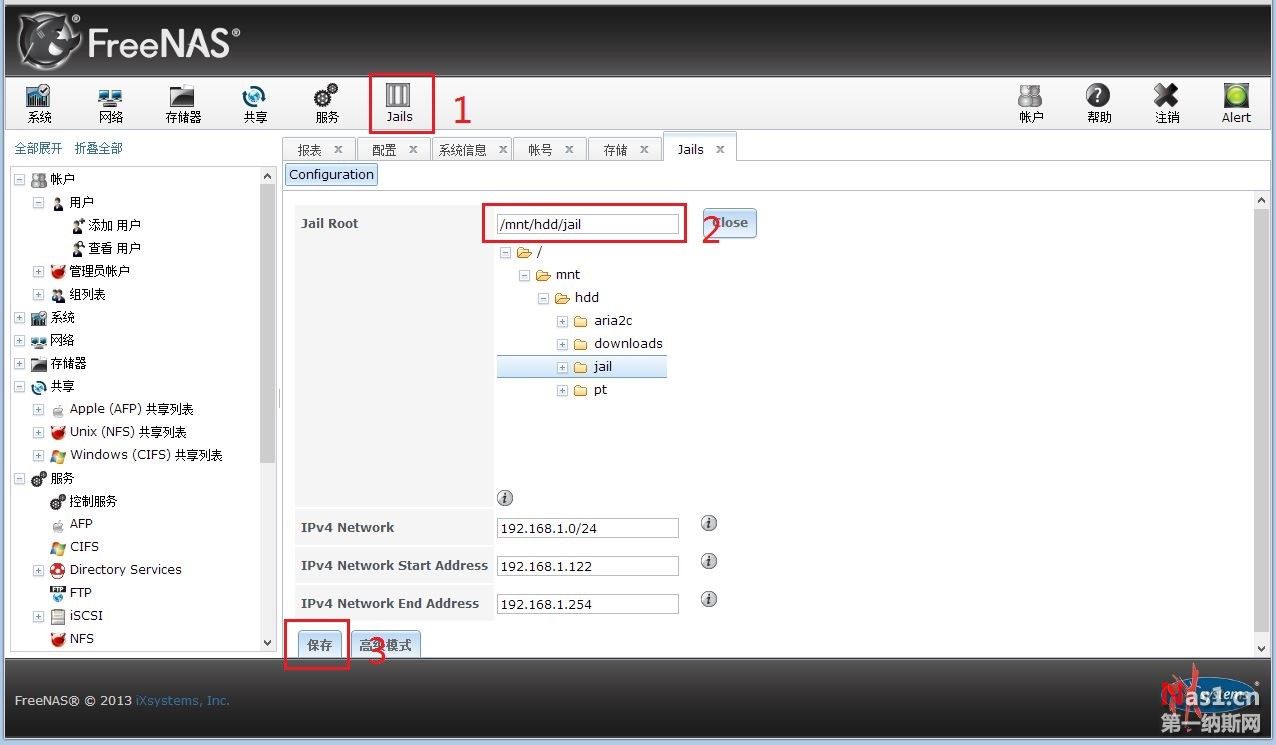Open Windows (CIFS) 共享列表 in the sidebar

click(146, 455)
